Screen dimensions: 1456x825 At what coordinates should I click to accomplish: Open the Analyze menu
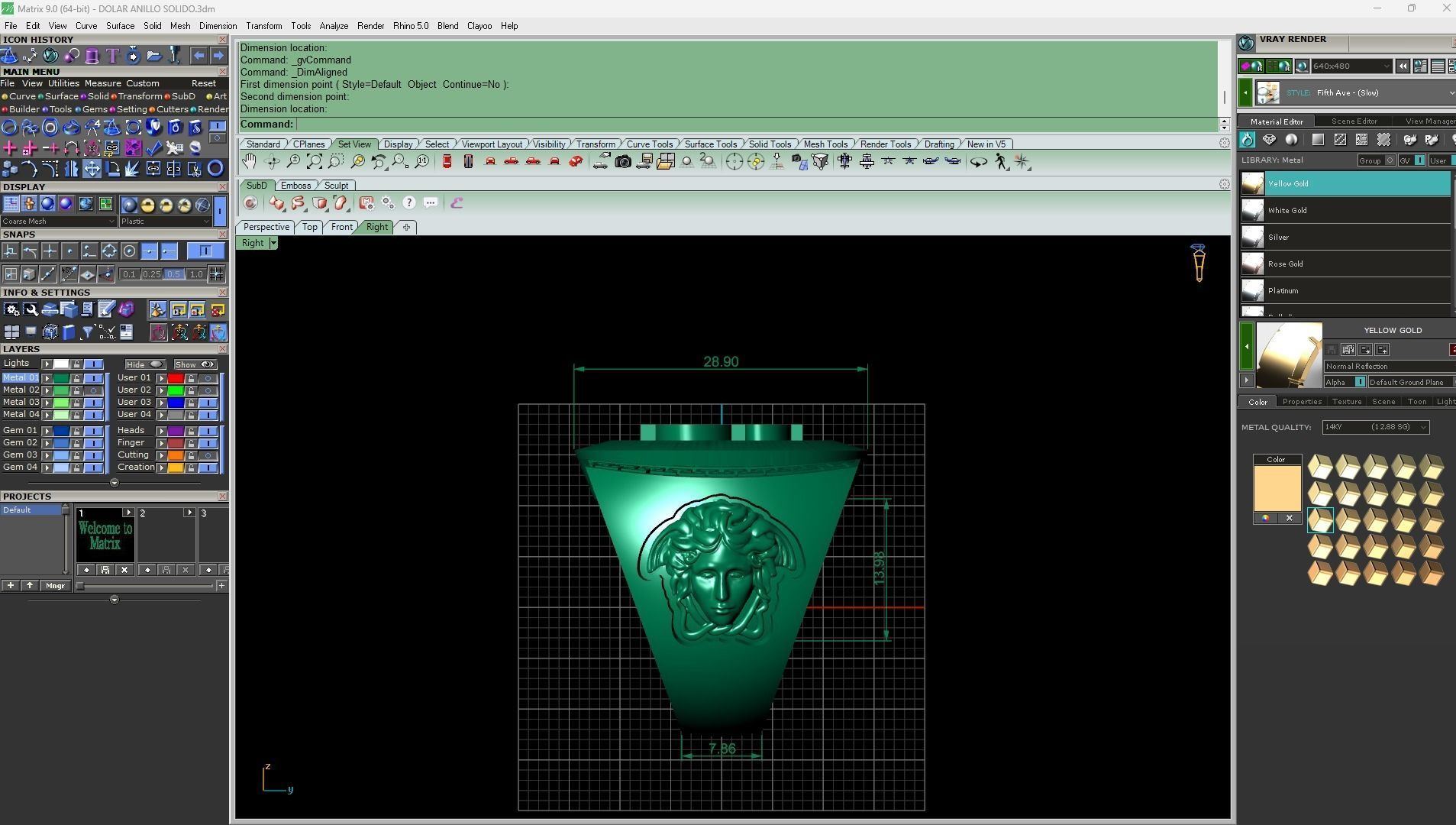pyautogui.click(x=334, y=26)
